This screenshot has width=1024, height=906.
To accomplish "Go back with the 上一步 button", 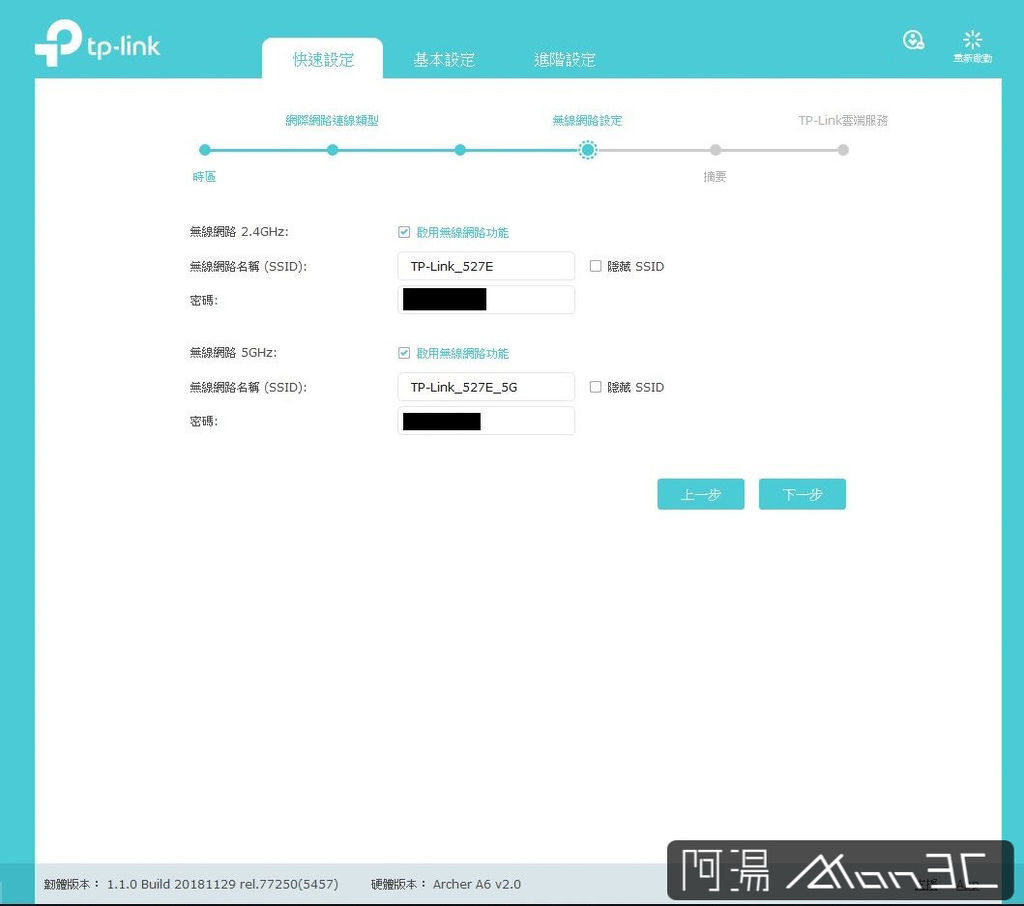I will click(x=701, y=494).
